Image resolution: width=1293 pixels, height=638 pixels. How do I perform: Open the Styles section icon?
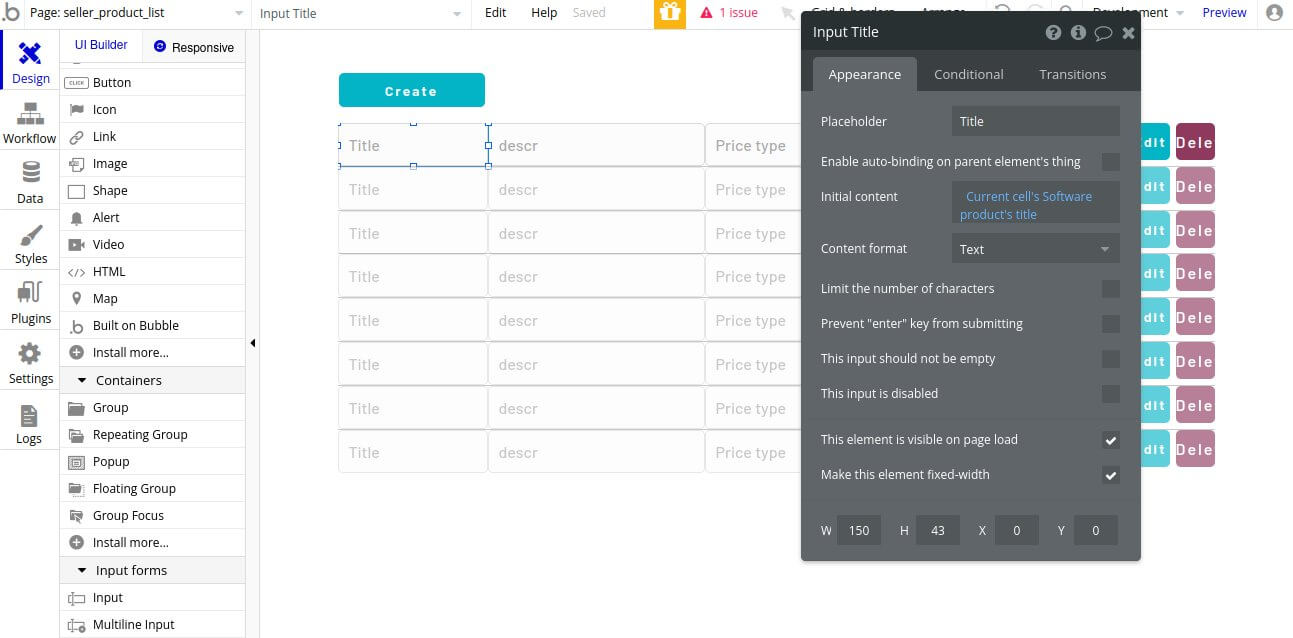coord(30,244)
